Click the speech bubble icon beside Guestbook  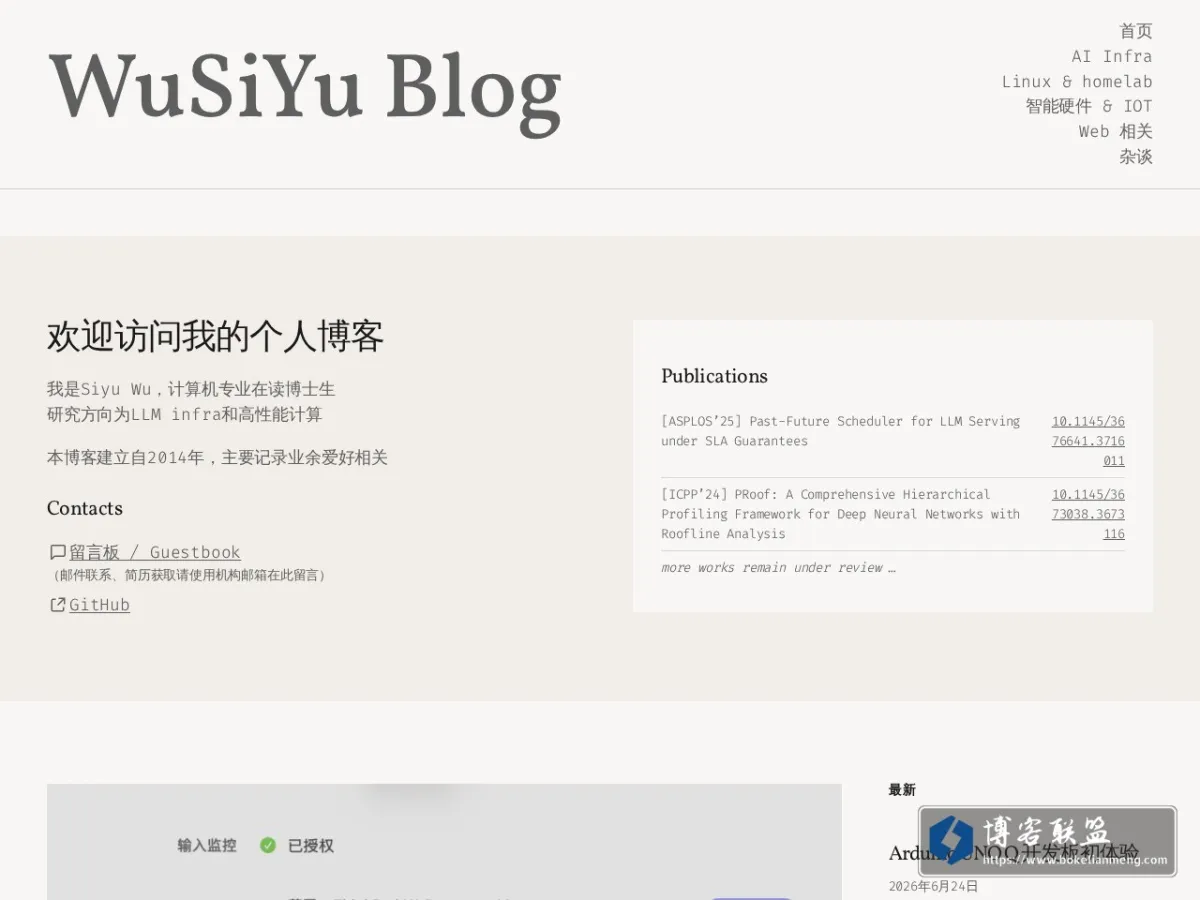pos(58,552)
